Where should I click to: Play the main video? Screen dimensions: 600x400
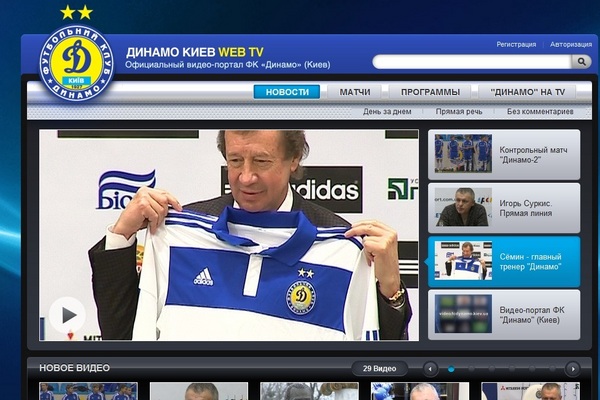[68, 315]
